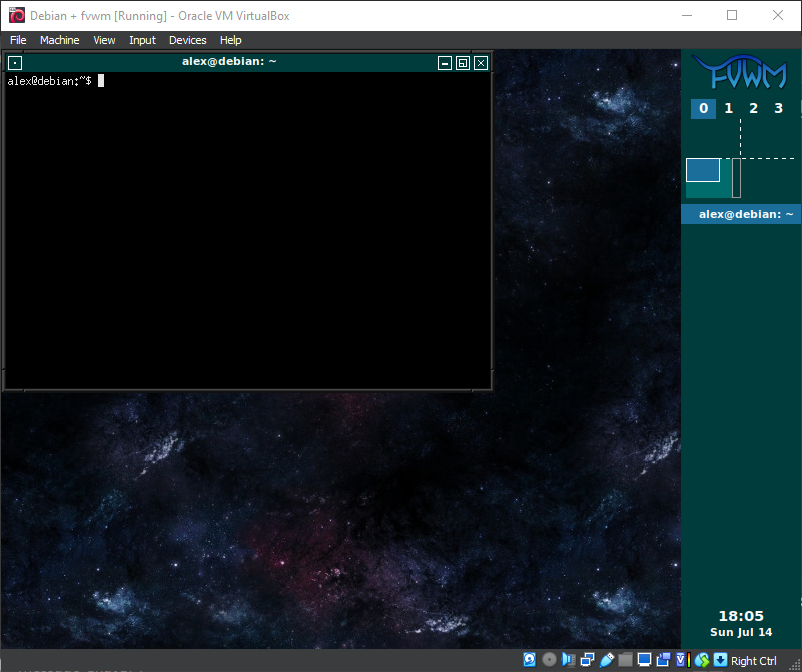The height and width of the screenshot is (672, 802).
Task: Click the USB devices status icon
Action: click(x=607, y=660)
